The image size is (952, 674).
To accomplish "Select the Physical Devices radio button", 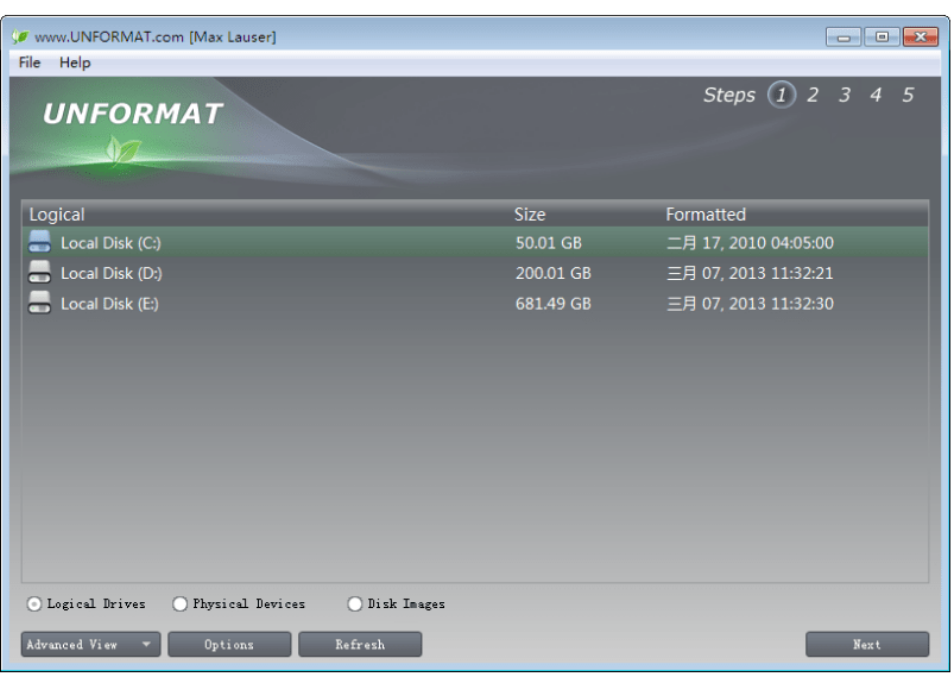I will 180,604.
